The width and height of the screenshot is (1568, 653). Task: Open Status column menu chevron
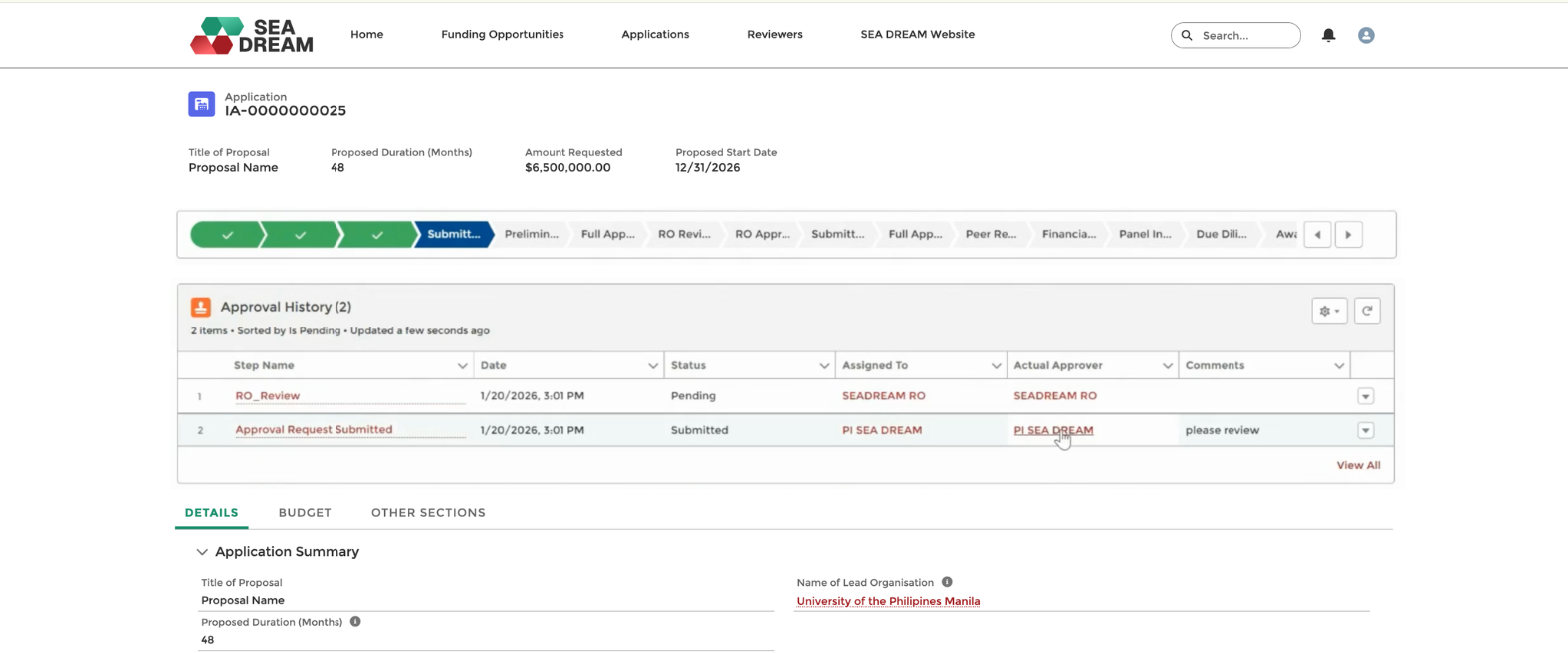824,366
